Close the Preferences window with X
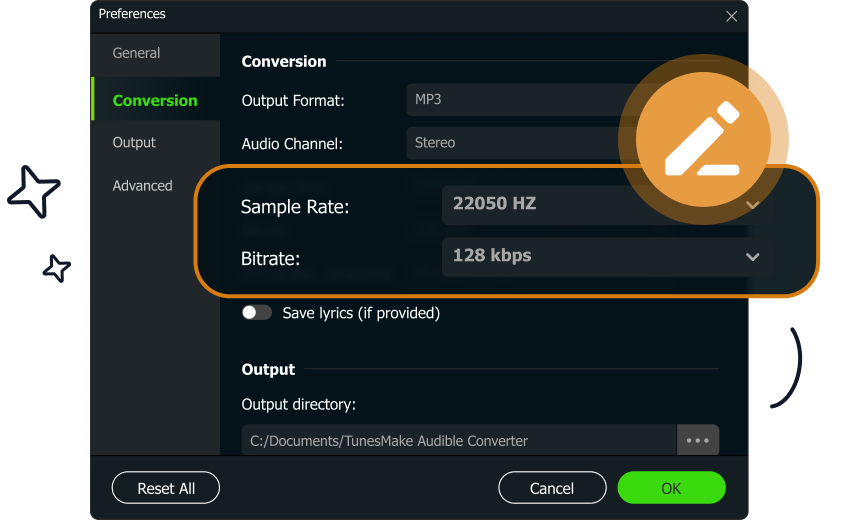Viewport: 868px width, 520px height. pyautogui.click(x=731, y=17)
